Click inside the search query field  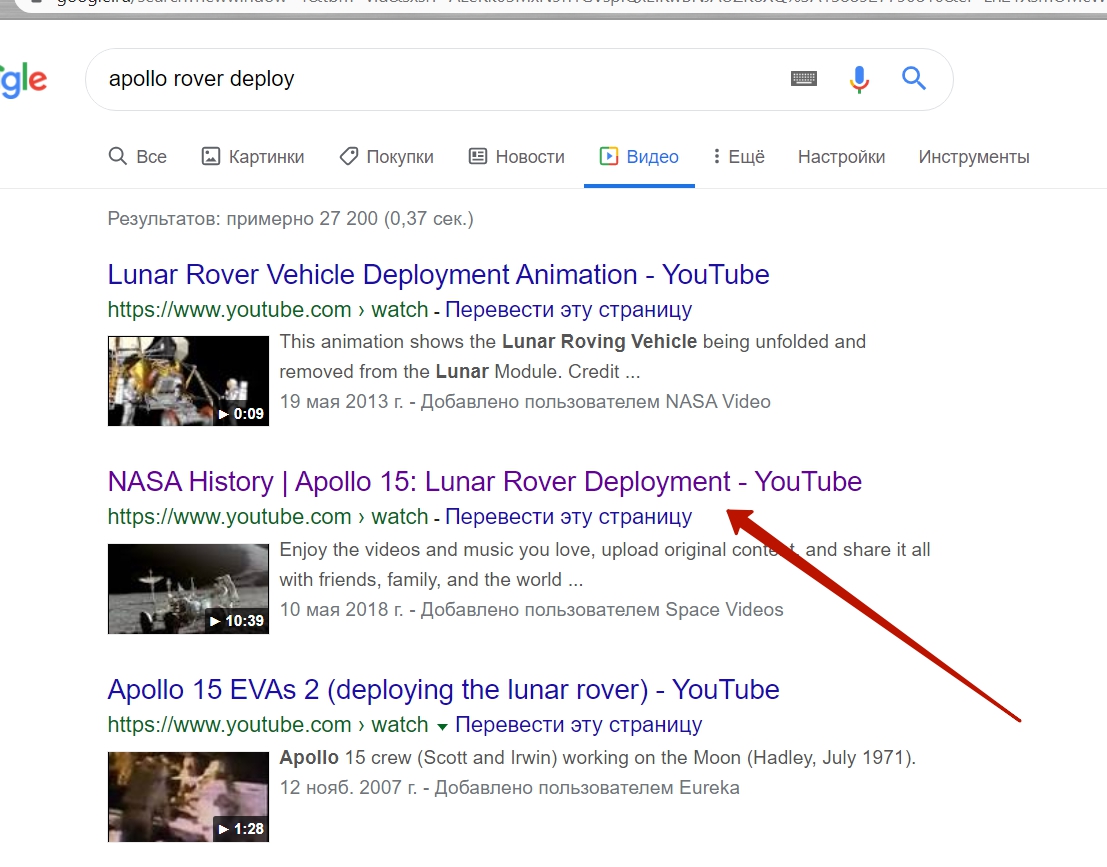(x=438, y=79)
